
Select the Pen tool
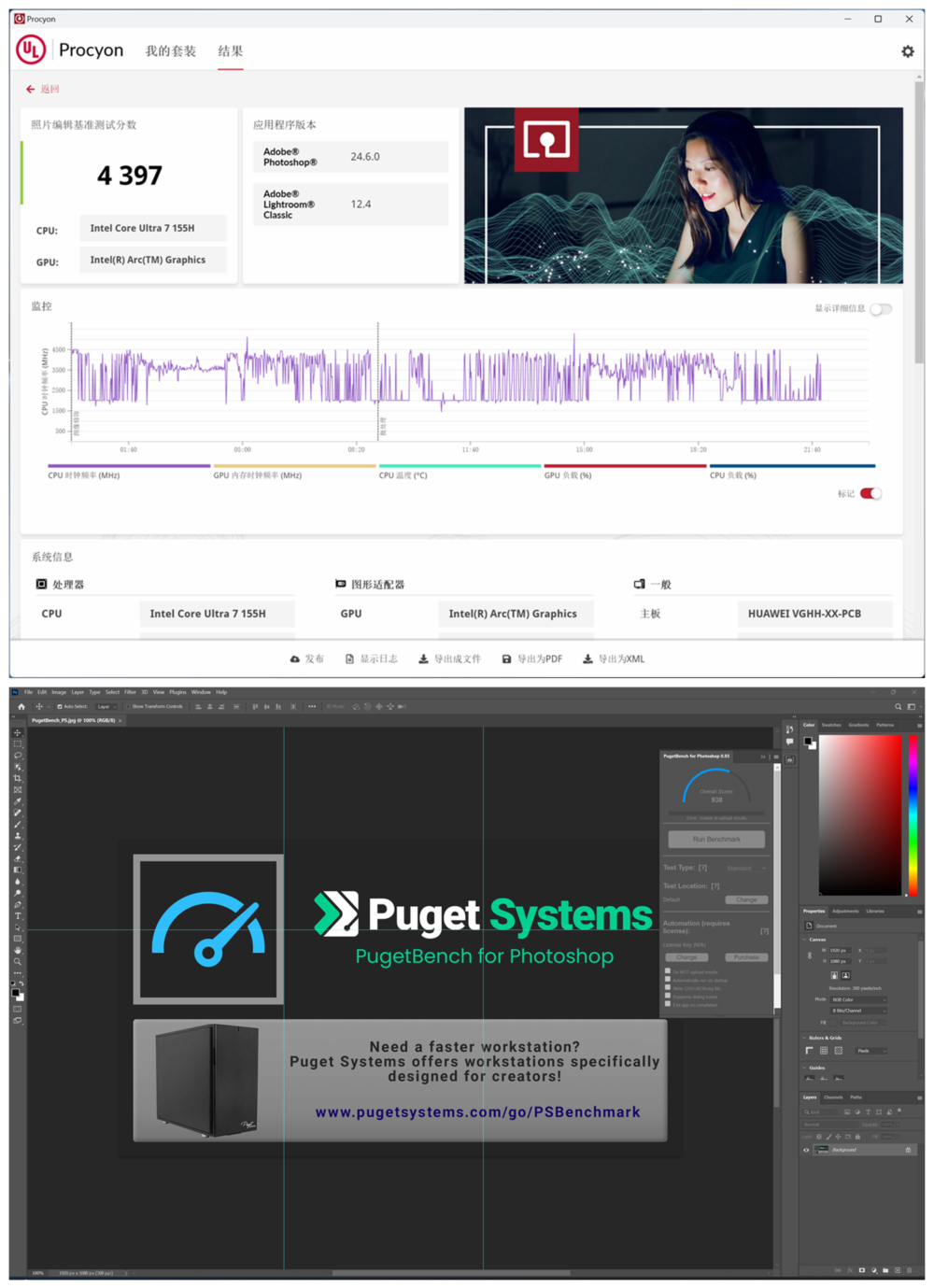(x=18, y=904)
